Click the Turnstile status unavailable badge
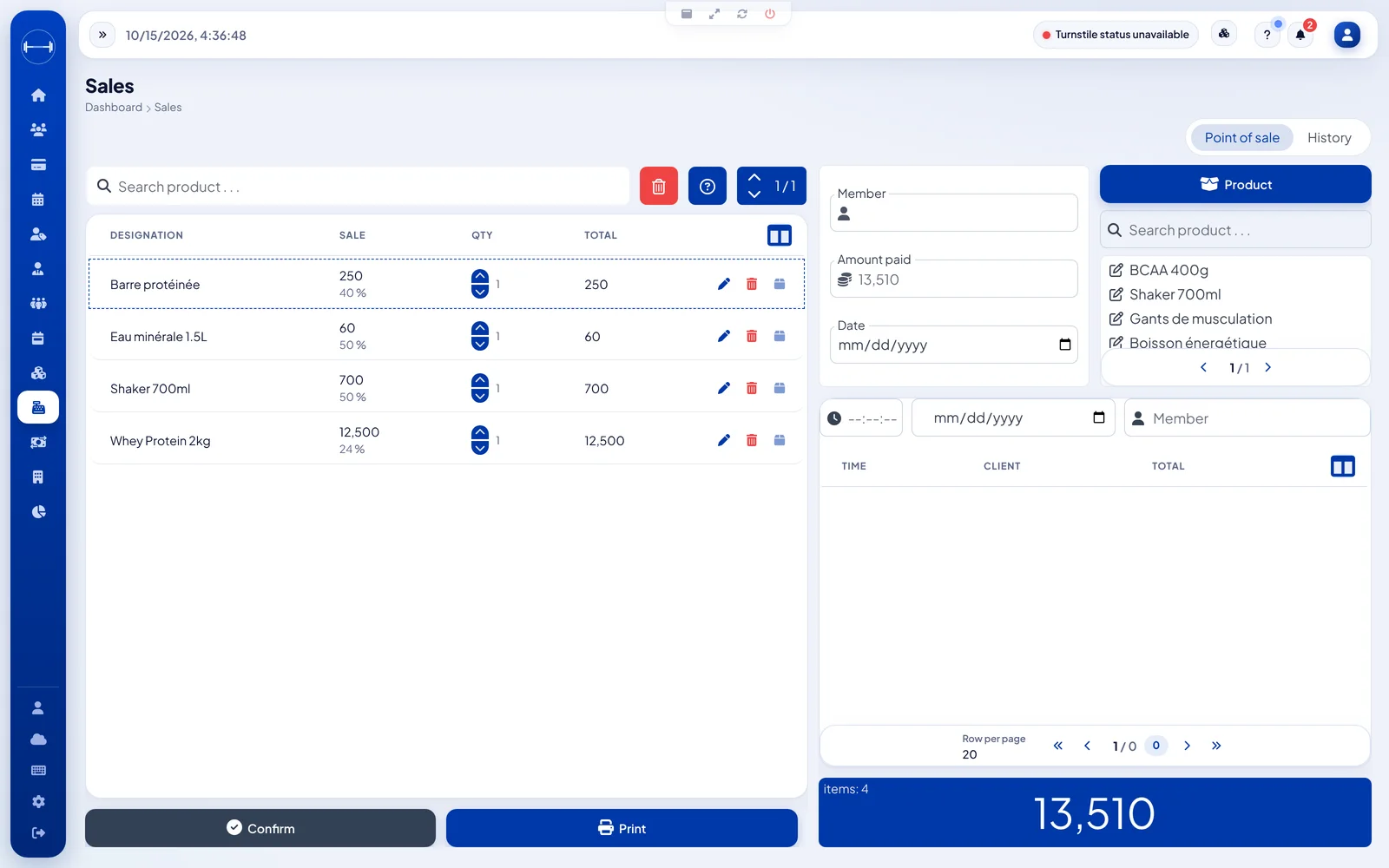 pyautogui.click(x=1116, y=35)
